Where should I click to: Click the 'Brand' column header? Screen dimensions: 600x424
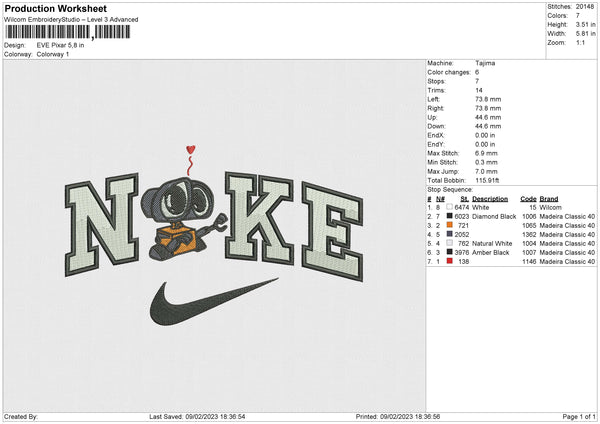(549, 199)
